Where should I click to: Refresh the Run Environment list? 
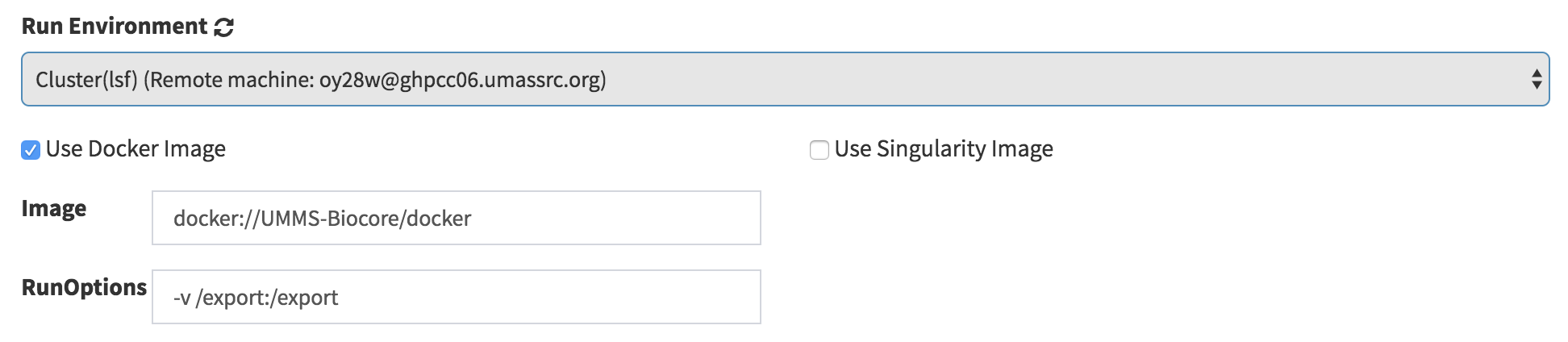(223, 27)
